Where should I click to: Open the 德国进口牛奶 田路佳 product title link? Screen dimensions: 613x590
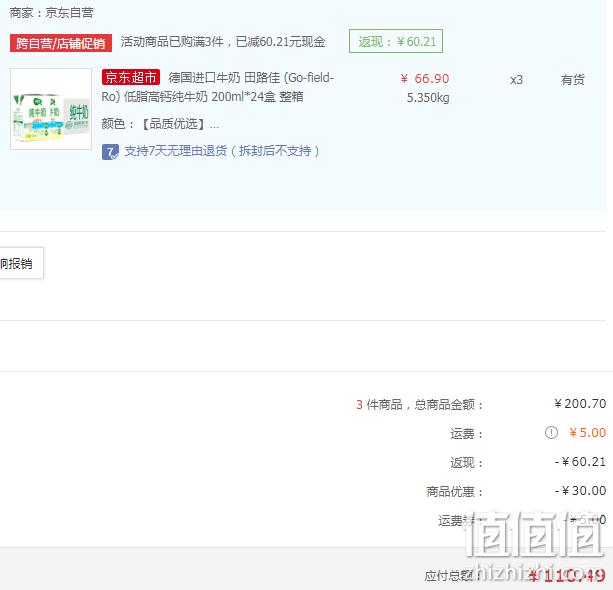coord(218,87)
